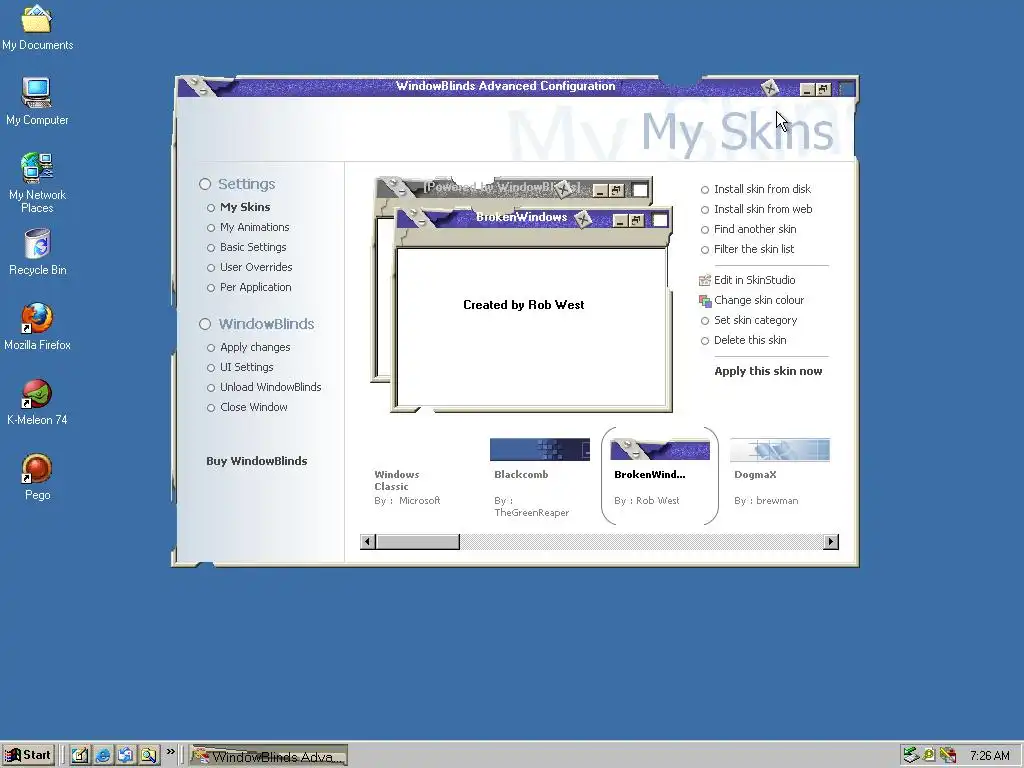This screenshot has width=1024, height=768.
Task: Click the Edit in SkinStudio icon
Action: (x=705, y=280)
